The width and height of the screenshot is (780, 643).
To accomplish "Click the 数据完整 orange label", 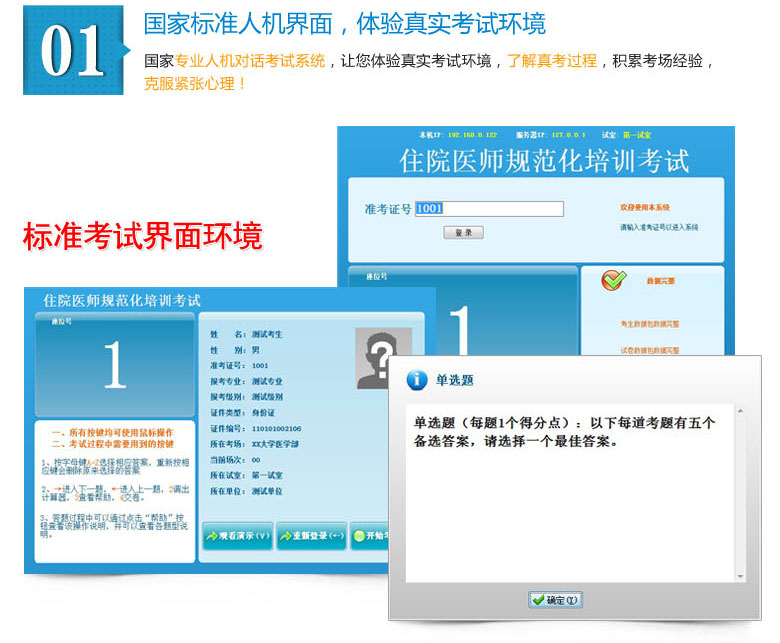I will pos(660,281).
